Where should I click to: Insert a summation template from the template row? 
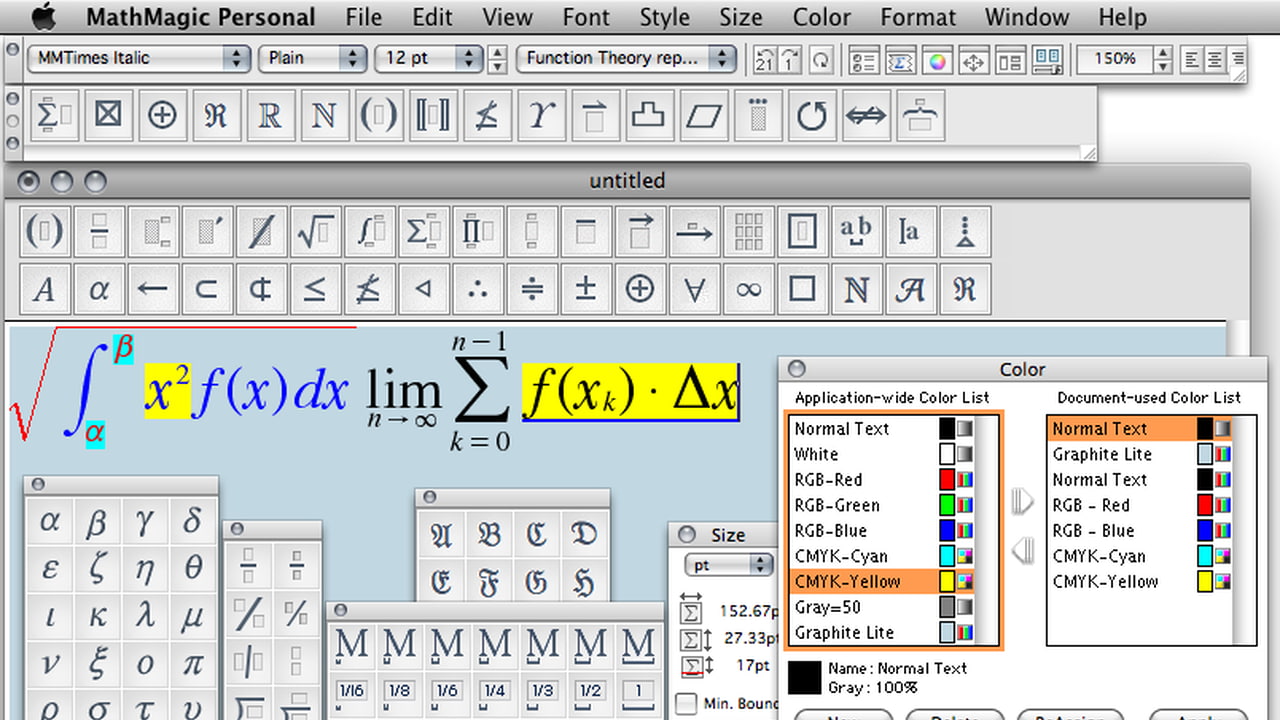coord(422,232)
